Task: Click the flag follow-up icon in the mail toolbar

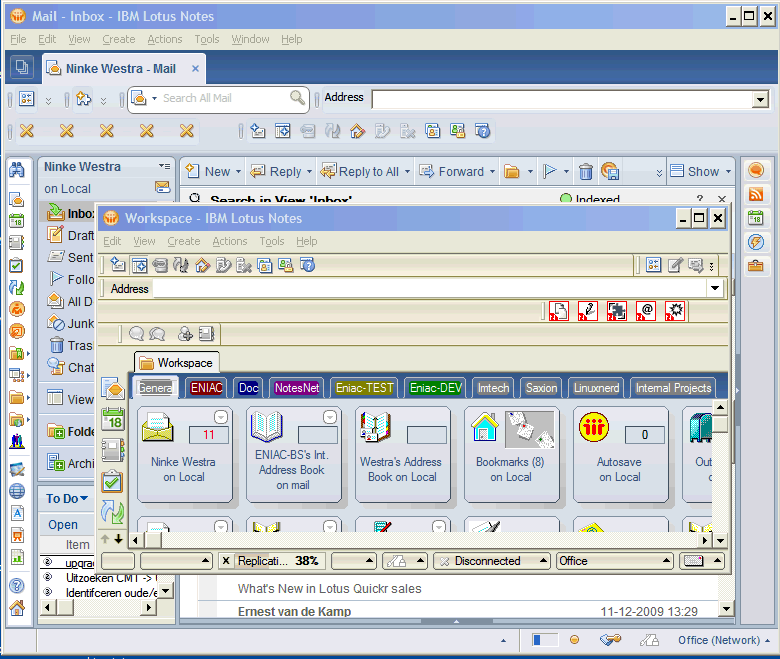Action: (x=550, y=172)
